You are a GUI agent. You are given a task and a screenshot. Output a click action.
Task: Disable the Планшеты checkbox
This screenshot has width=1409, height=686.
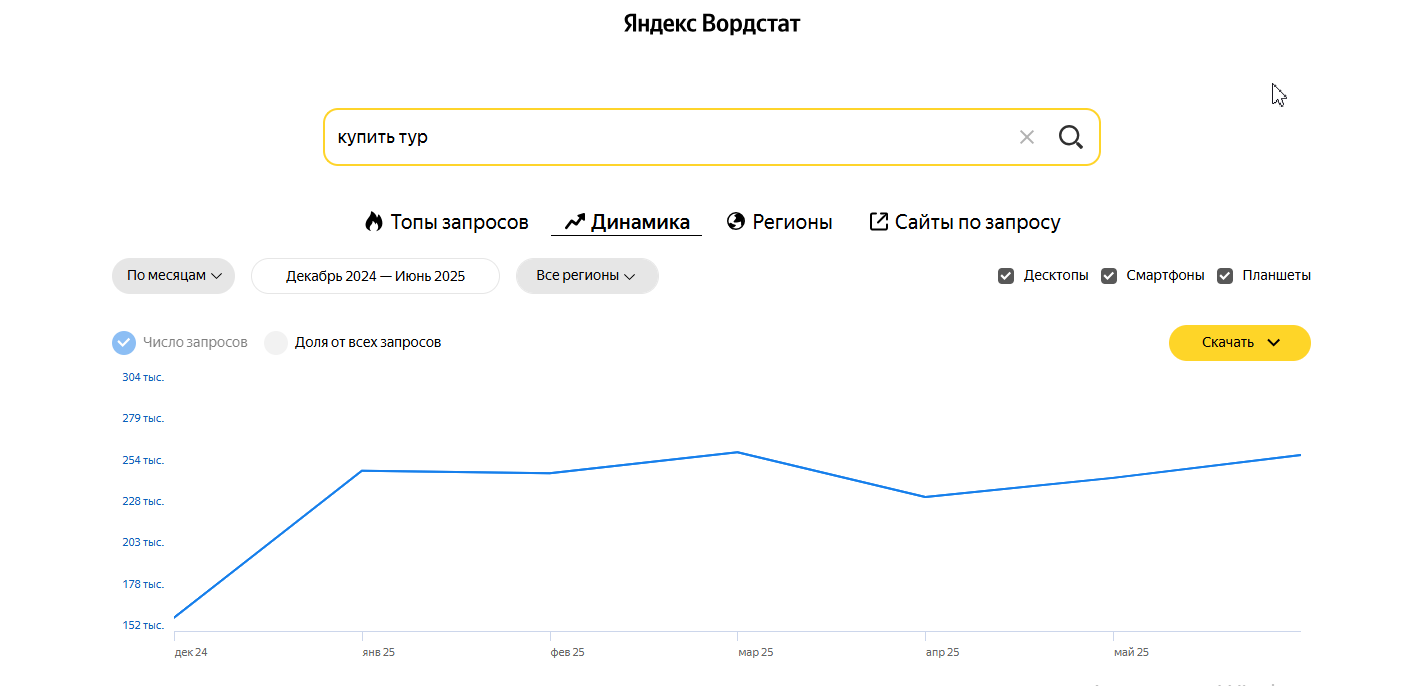(1225, 276)
